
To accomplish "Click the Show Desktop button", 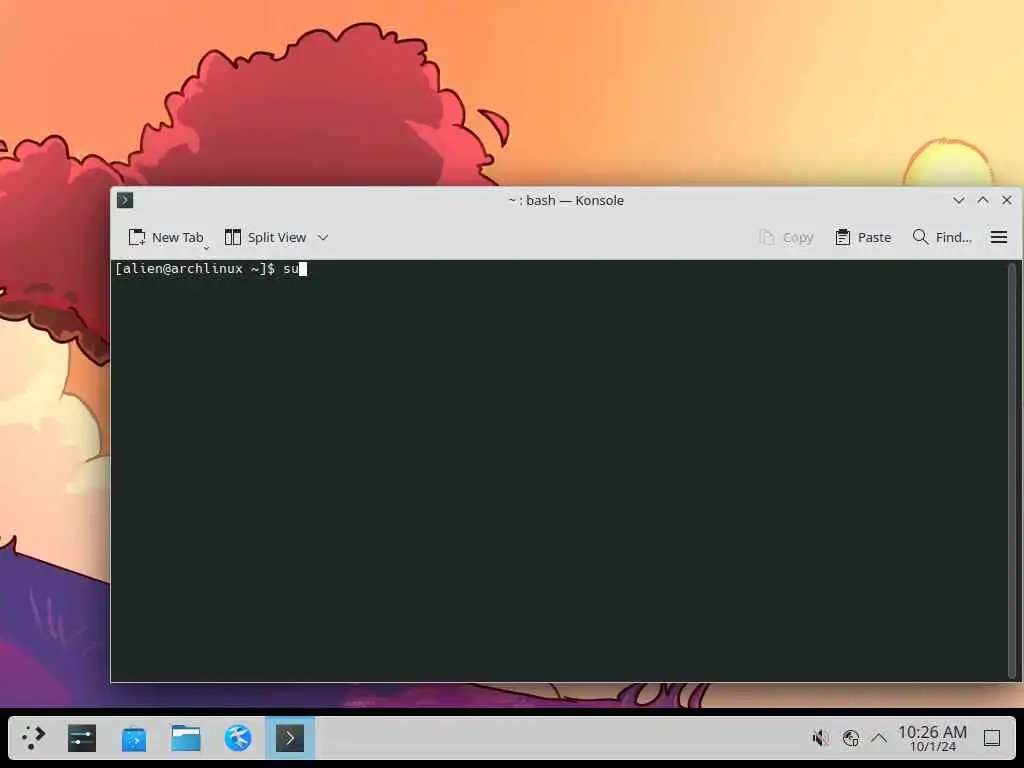I will [992, 738].
